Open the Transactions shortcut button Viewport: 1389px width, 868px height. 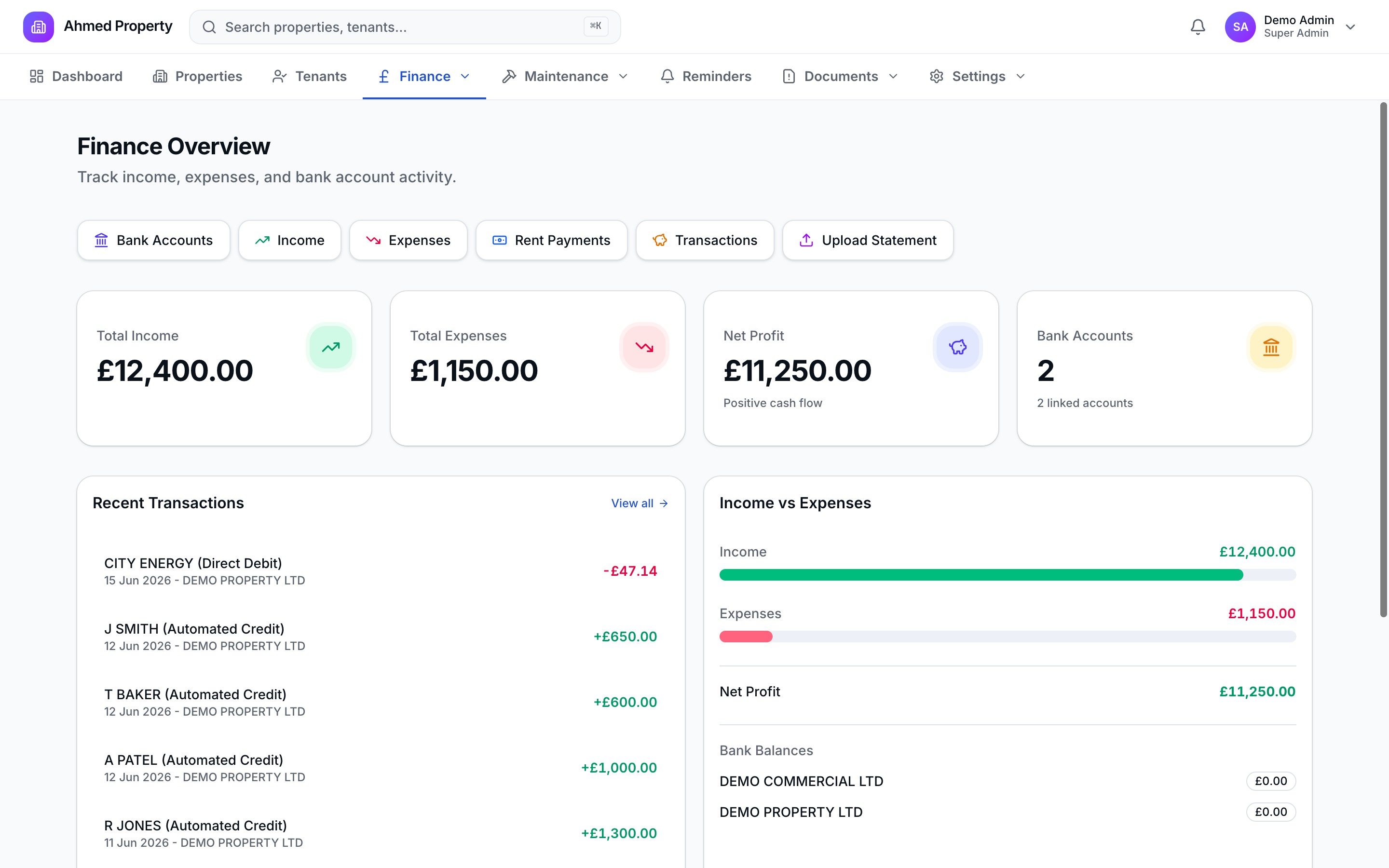point(705,240)
